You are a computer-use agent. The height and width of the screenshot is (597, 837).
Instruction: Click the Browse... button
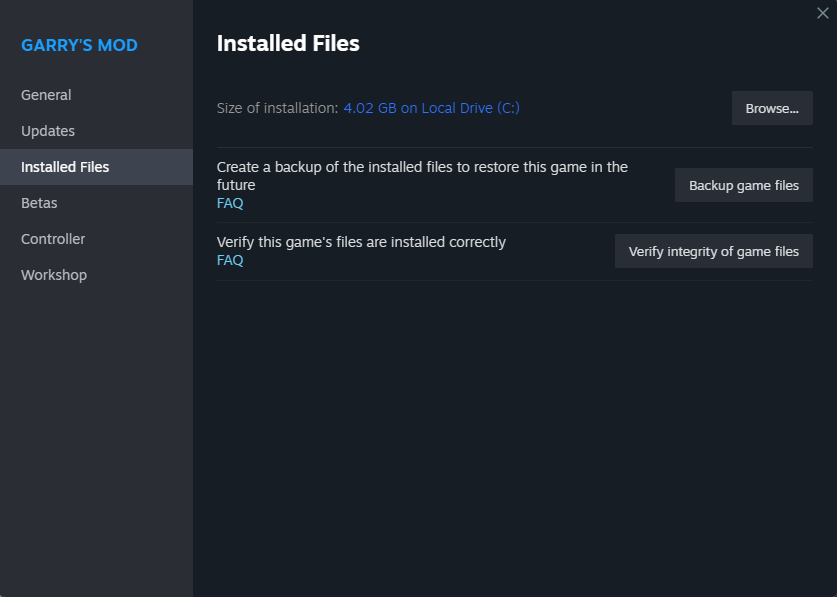point(772,108)
